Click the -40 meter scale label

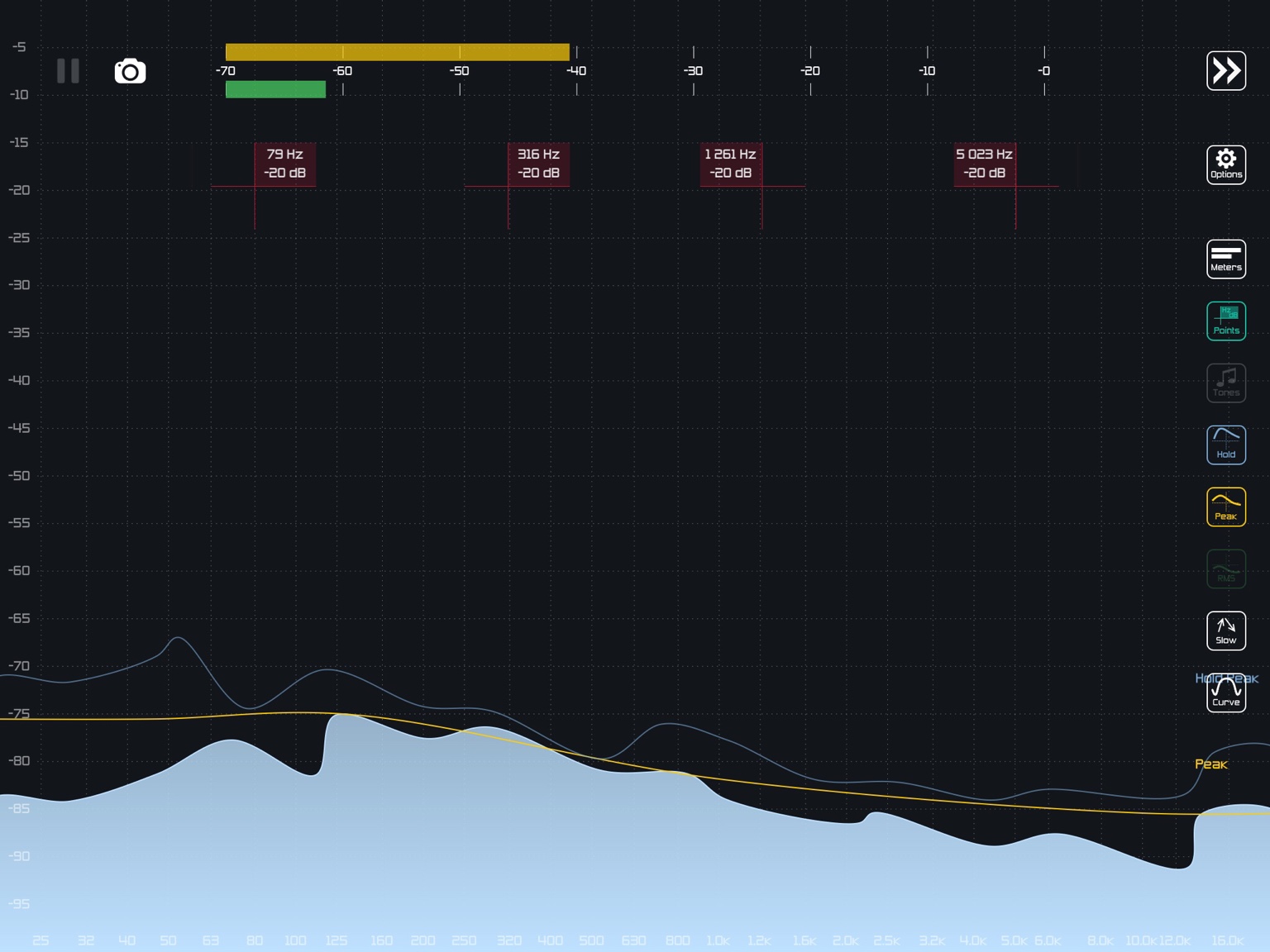coord(576,71)
